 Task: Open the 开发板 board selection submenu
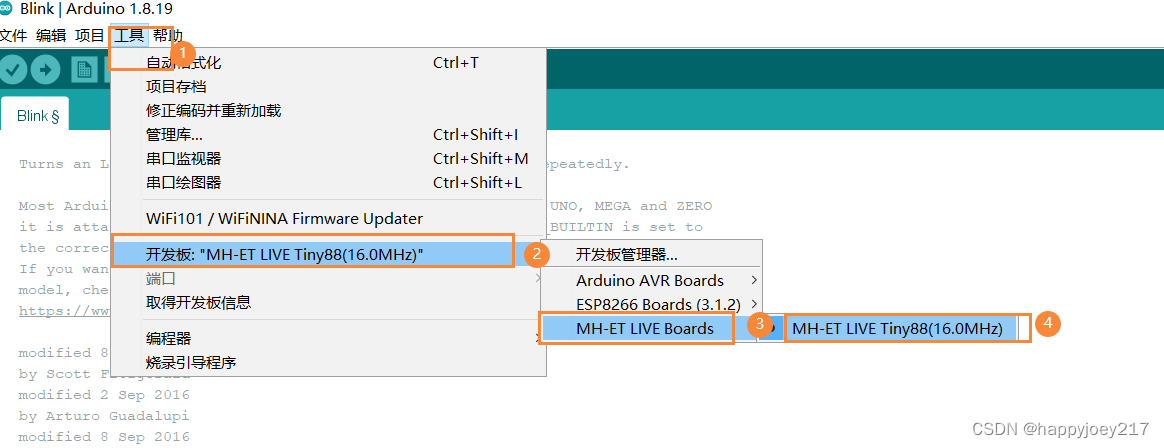pyautogui.click(x=327, y=254)
